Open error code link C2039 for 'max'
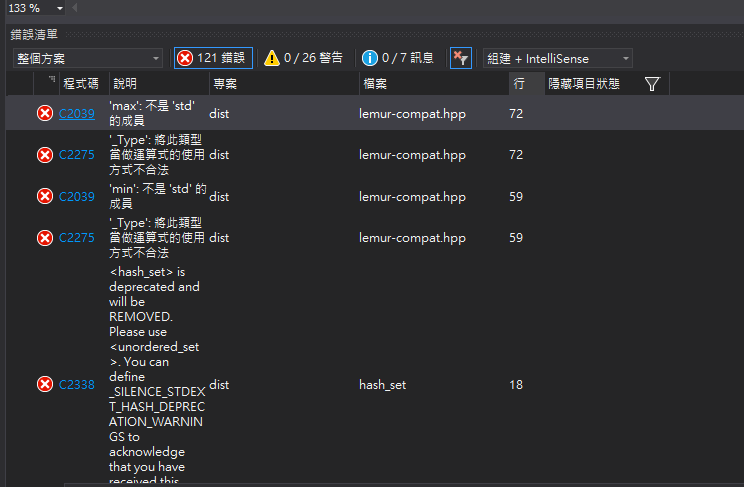The height and width of the screenshot is (487, 744). 76,114
